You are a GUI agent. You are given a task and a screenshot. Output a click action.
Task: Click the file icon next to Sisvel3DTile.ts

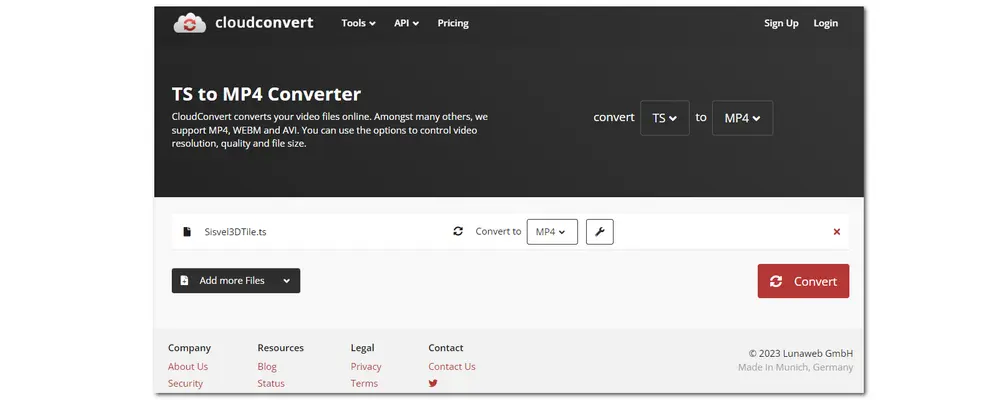point(187,232)
